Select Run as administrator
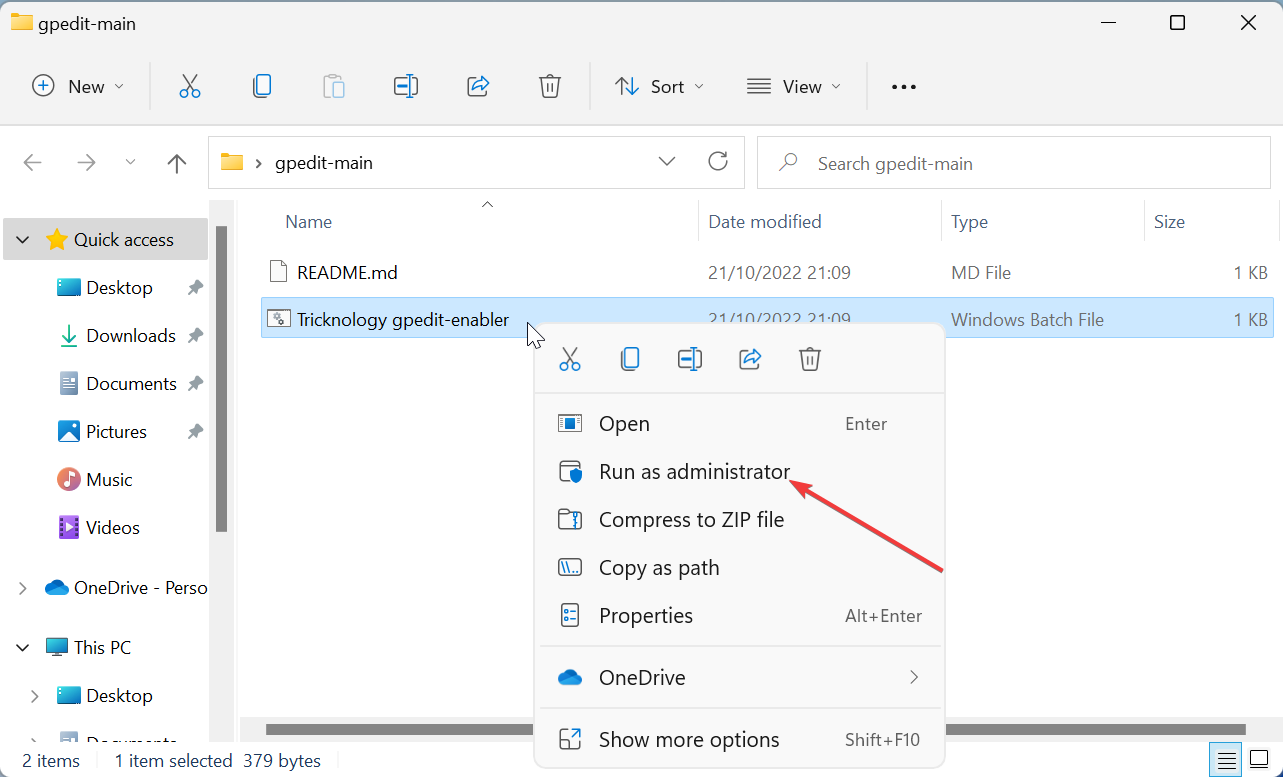This screenshot has width=1283, height=777. (x=740, y=472)
